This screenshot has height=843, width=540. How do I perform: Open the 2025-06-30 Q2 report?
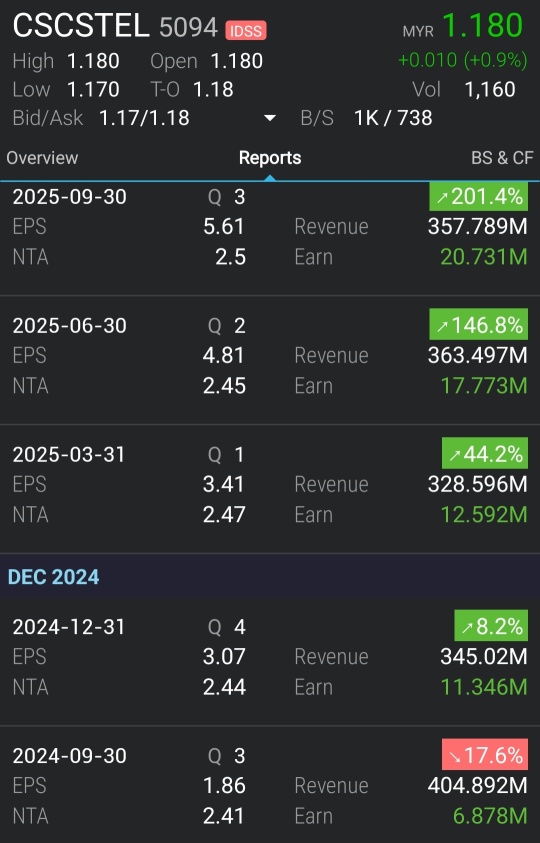(x=270, y=360)
